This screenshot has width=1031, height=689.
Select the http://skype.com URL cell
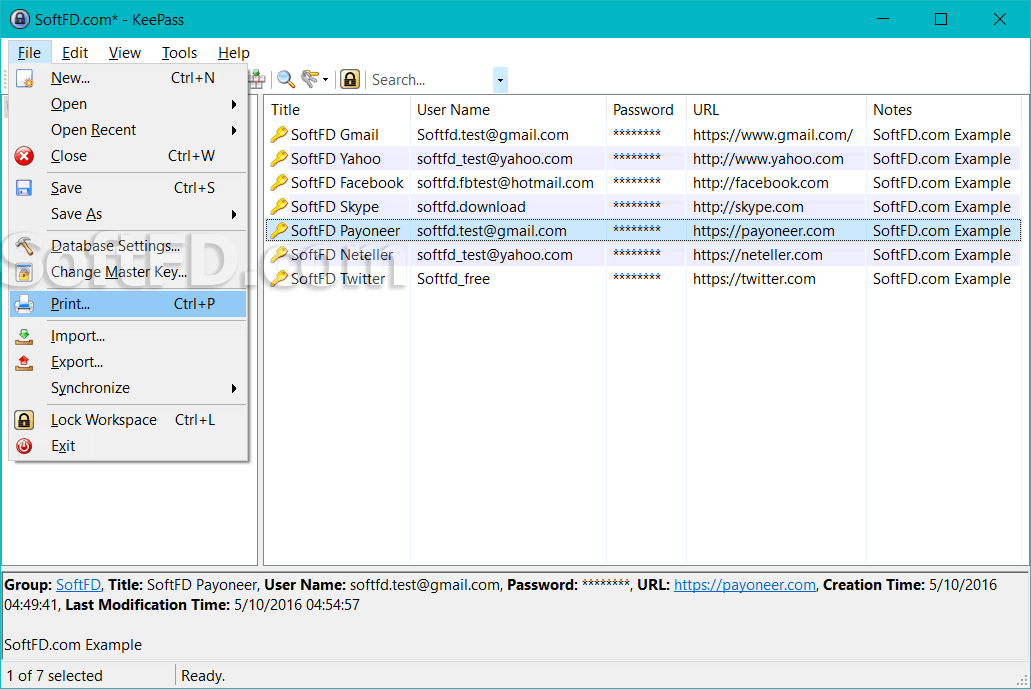tap(748, 207)
